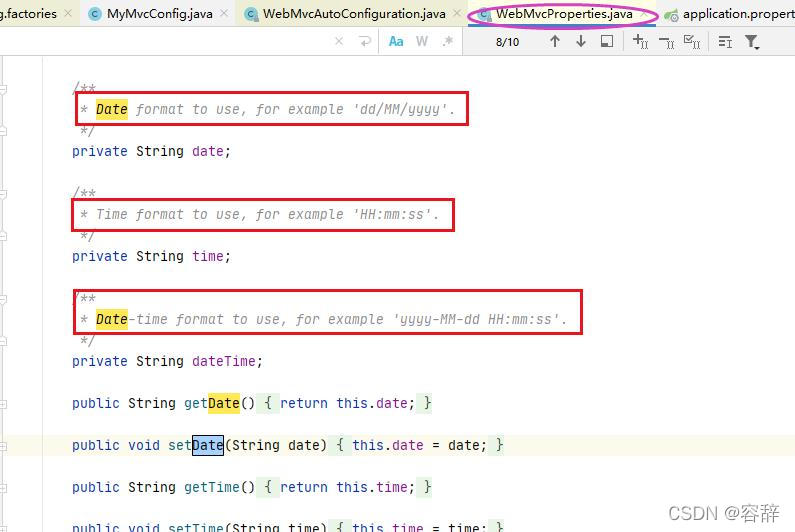This screenshot has height=532, width=795.
Task: Close the WebMvcAutoConfiguration.java tab
Action: [x=457, y=14]
